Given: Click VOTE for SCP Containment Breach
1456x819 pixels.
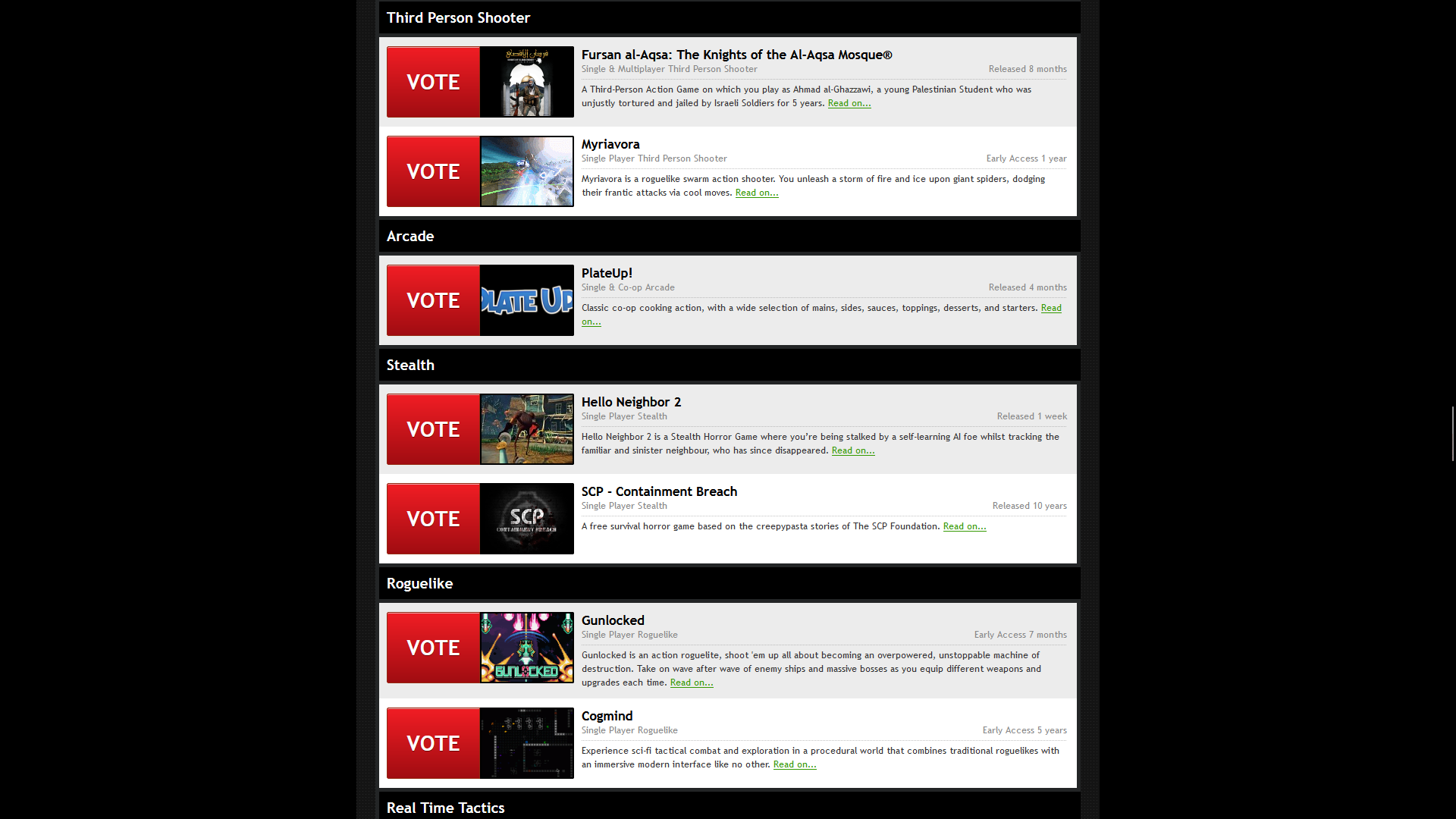Looking at the screenshot, I should [x=433, y=518].
